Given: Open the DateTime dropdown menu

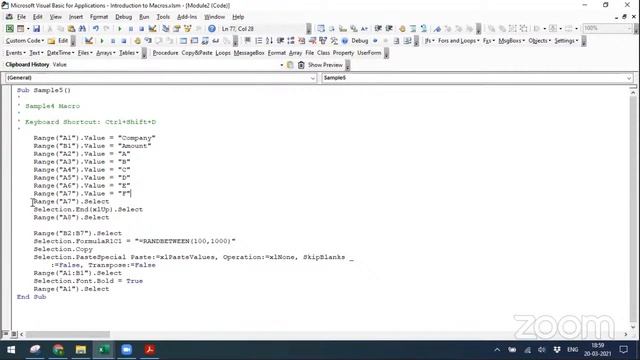Looking at the screenshot, I should (x=60, y=53).
